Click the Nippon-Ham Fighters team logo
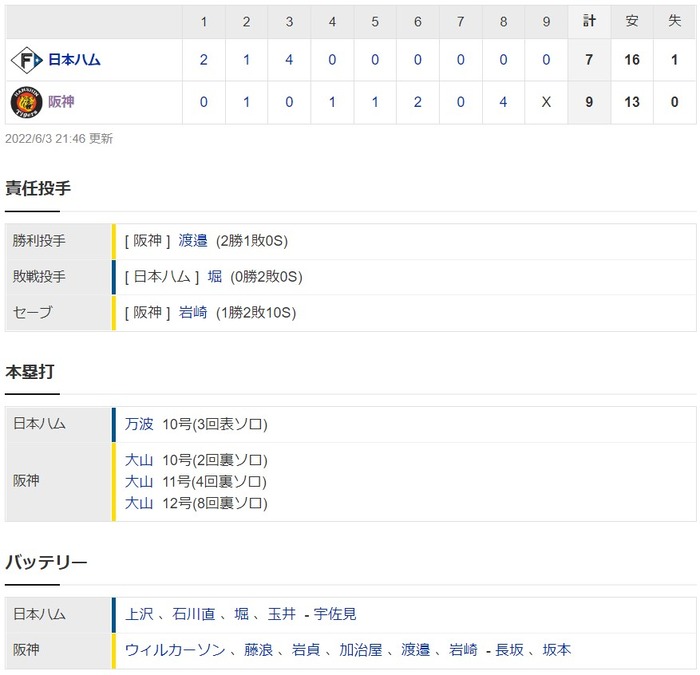 pos(26,60)
